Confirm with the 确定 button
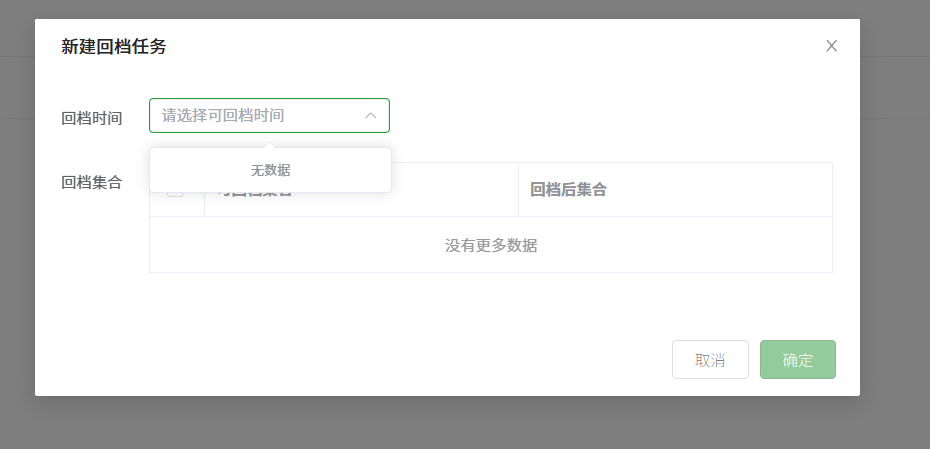The height and width of the screenshot is (449, 930). pyautogui.click(x=798, y=359)
